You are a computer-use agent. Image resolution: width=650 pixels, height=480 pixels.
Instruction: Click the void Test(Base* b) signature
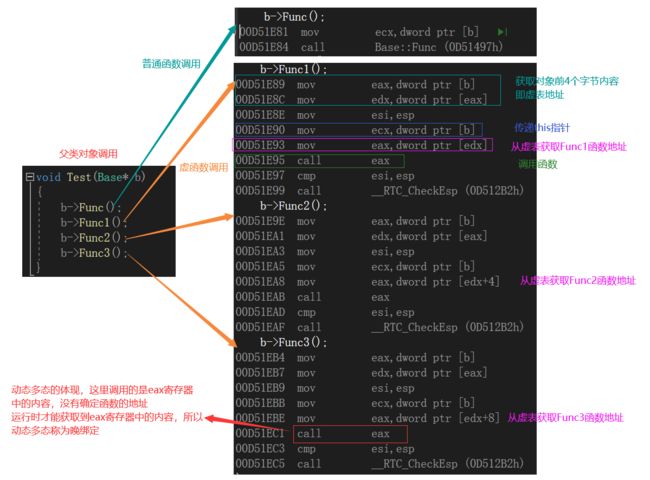90,177
